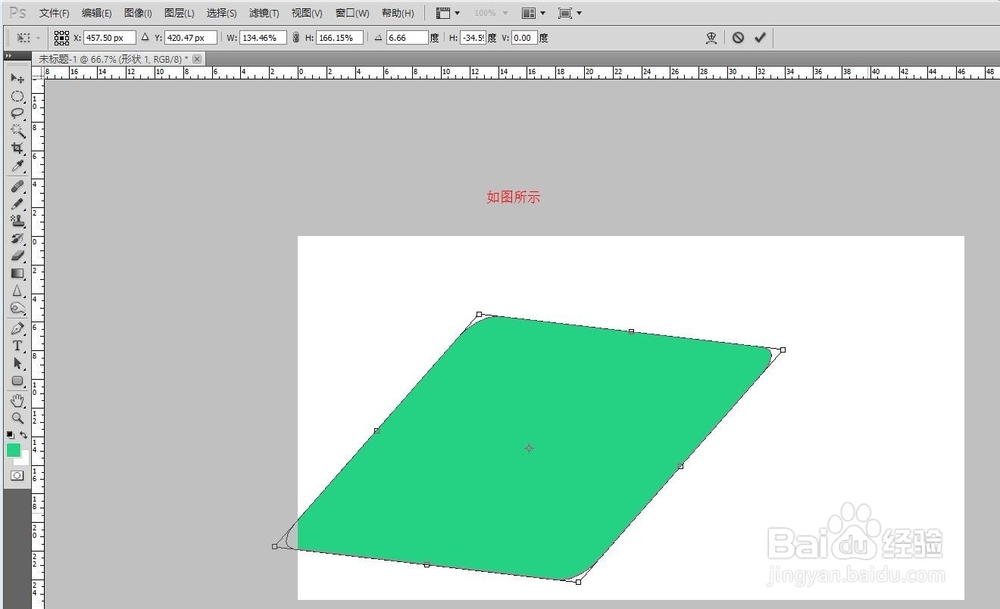Select the Brush tool
This screenshot has width=1000, height=609.
(x=17, y=203)
